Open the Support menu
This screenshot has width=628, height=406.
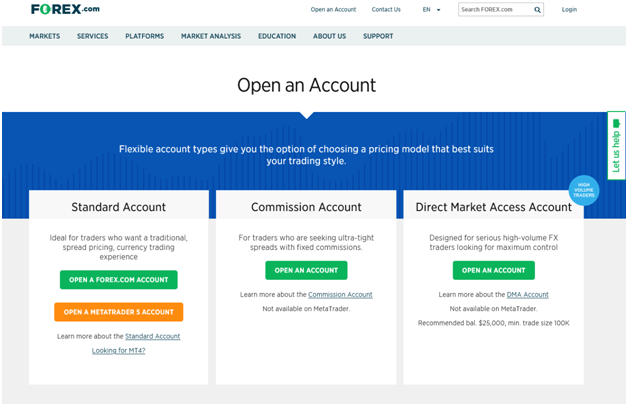[x=378, y=36]
